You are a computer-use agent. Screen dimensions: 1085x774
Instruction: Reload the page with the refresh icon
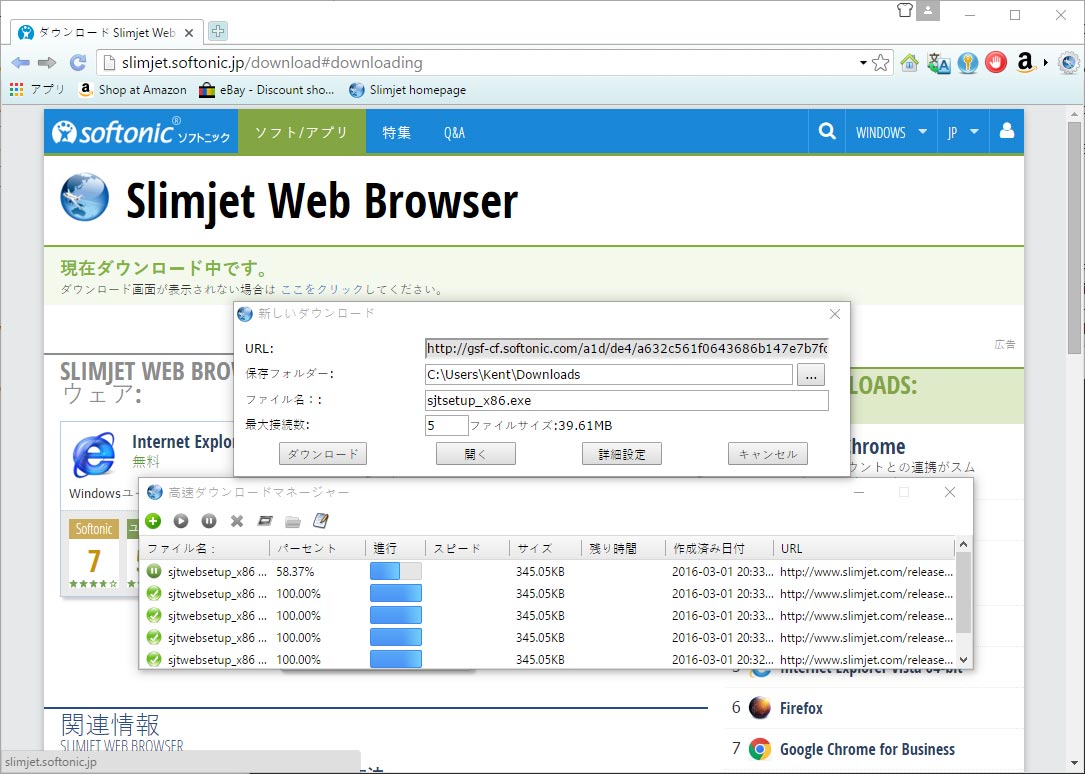(78, 63)
